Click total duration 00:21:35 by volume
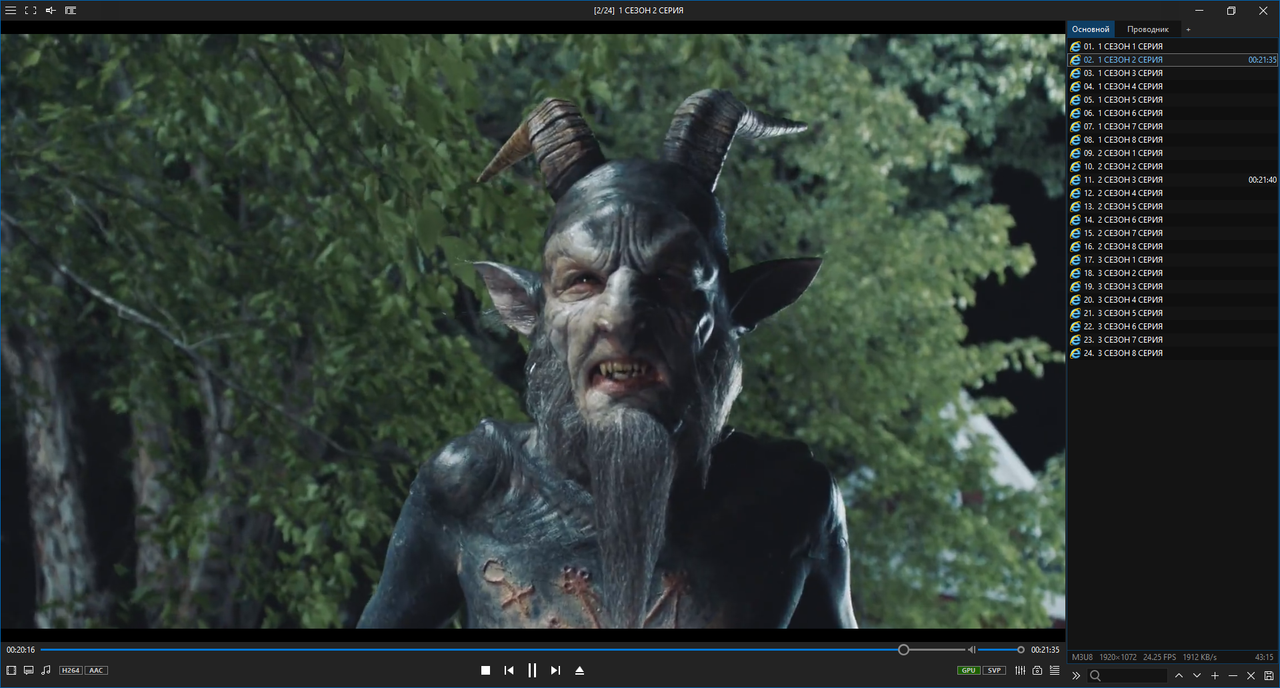This screenshot has height=688, width=1280. click(1045, 650)
